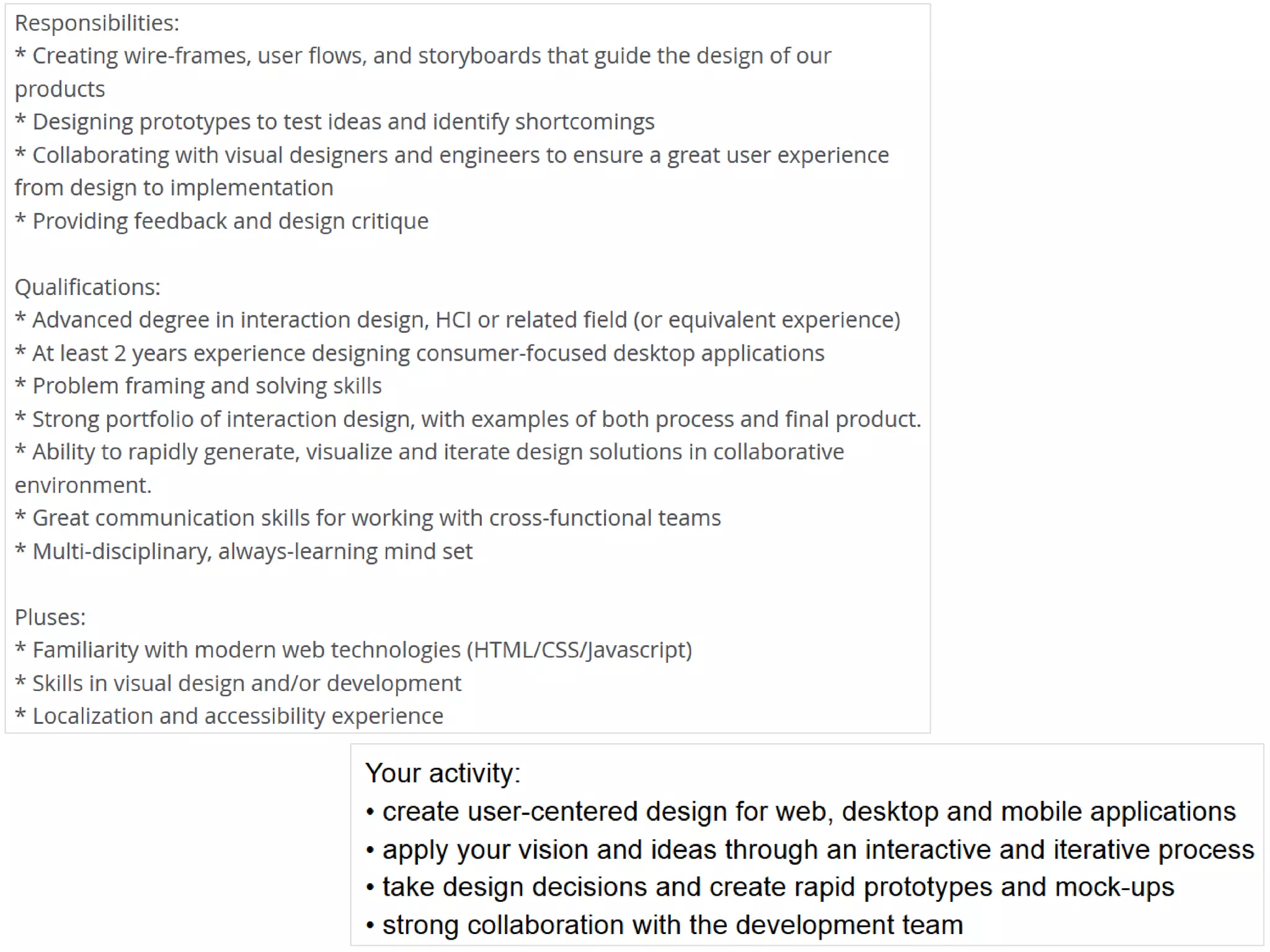
Task: Click 'create user-centered design' bullet
Action: point(801,811)
